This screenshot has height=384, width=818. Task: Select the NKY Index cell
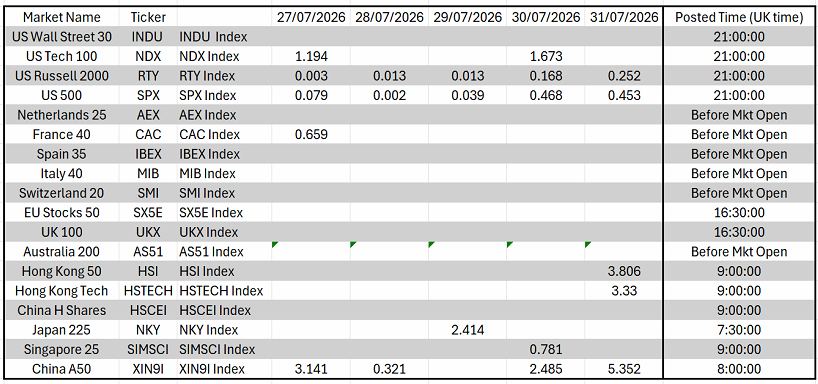224,330
